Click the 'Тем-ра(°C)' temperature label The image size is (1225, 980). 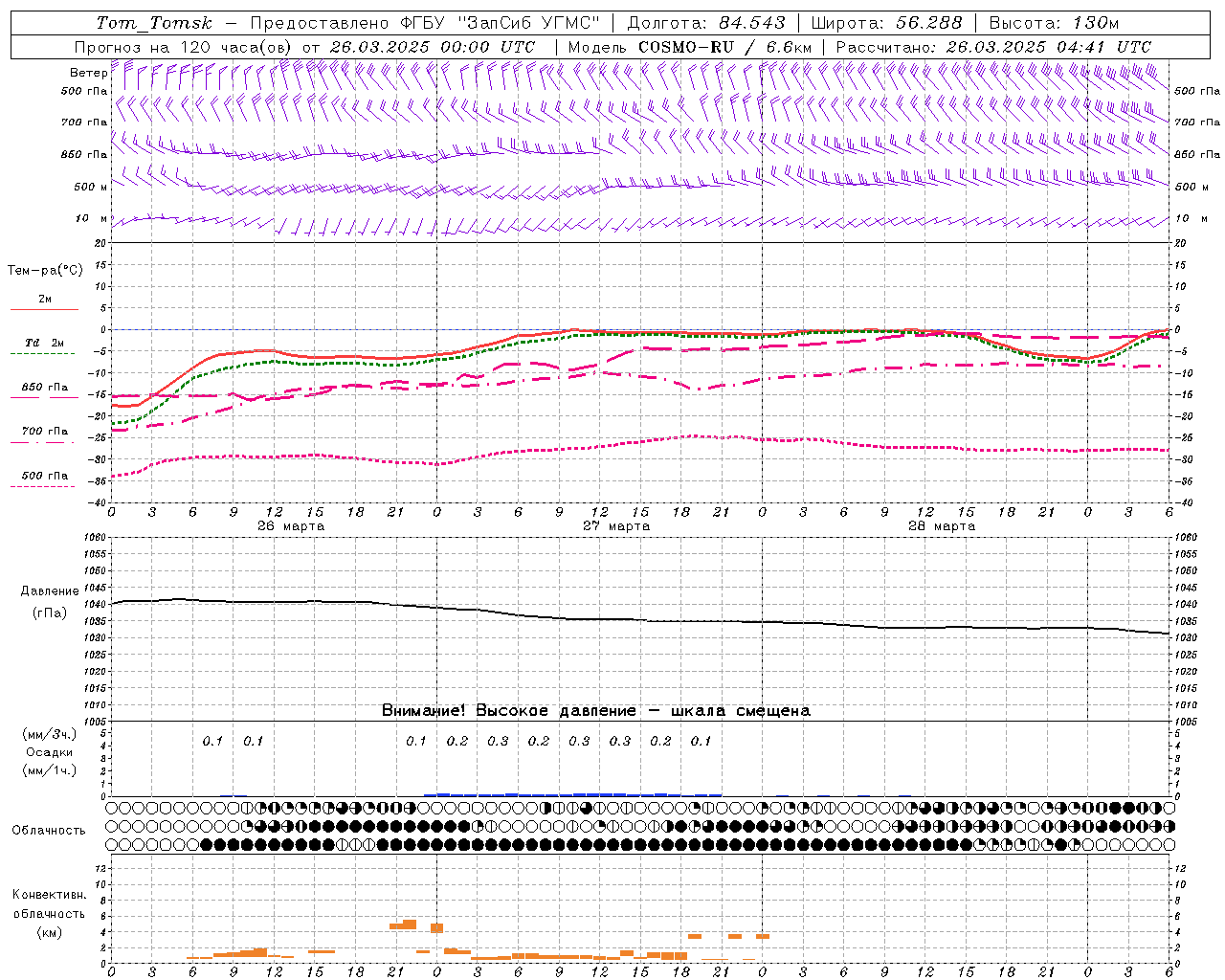tap(45, 271)
